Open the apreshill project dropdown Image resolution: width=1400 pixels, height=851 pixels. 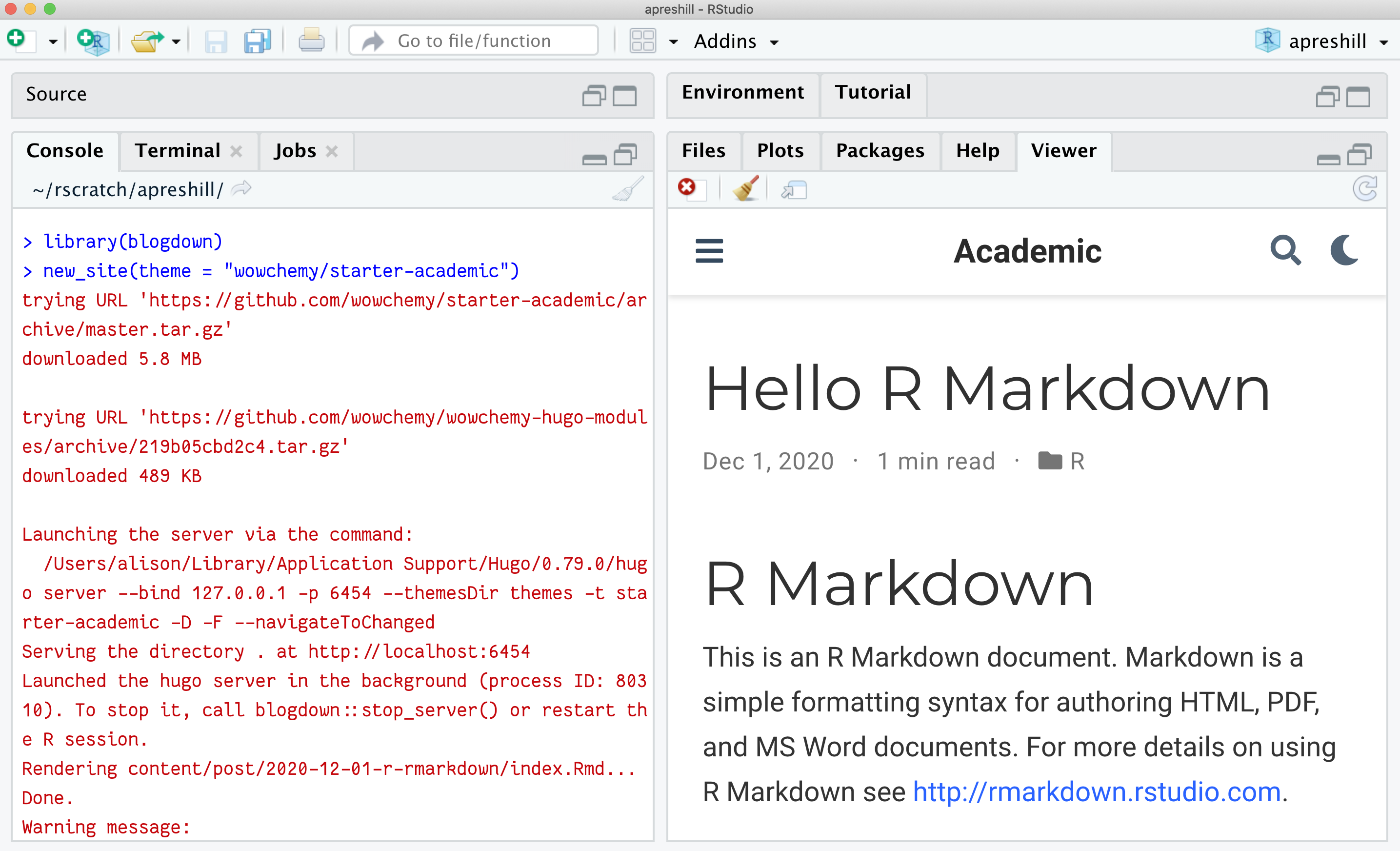coord(1327,41)
